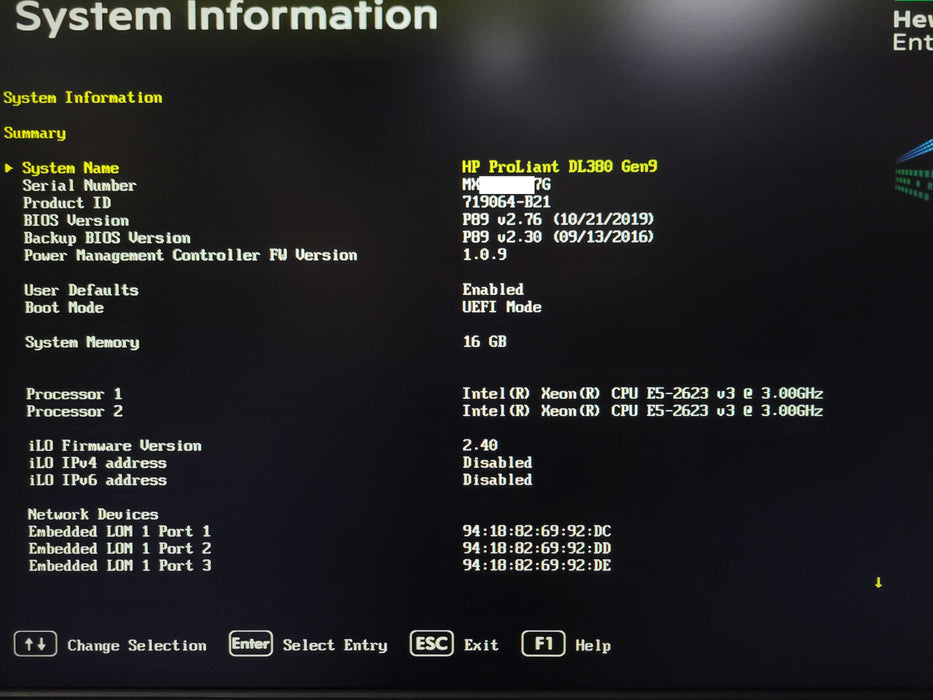Click the up/down arrows Change Selection key icon
The width and height of the screenshot is (933, 700).
pos(35,644)
